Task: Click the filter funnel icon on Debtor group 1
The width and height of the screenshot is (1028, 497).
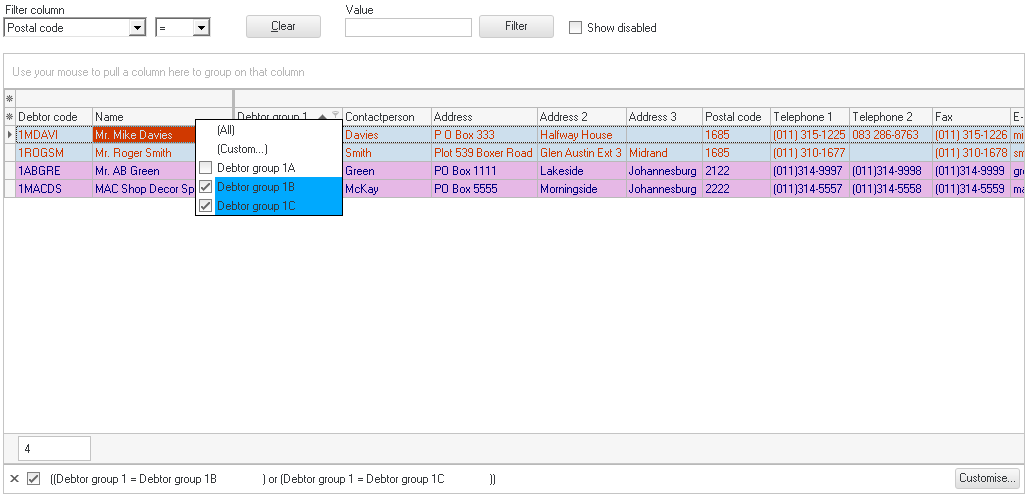Action: point(336,116)
